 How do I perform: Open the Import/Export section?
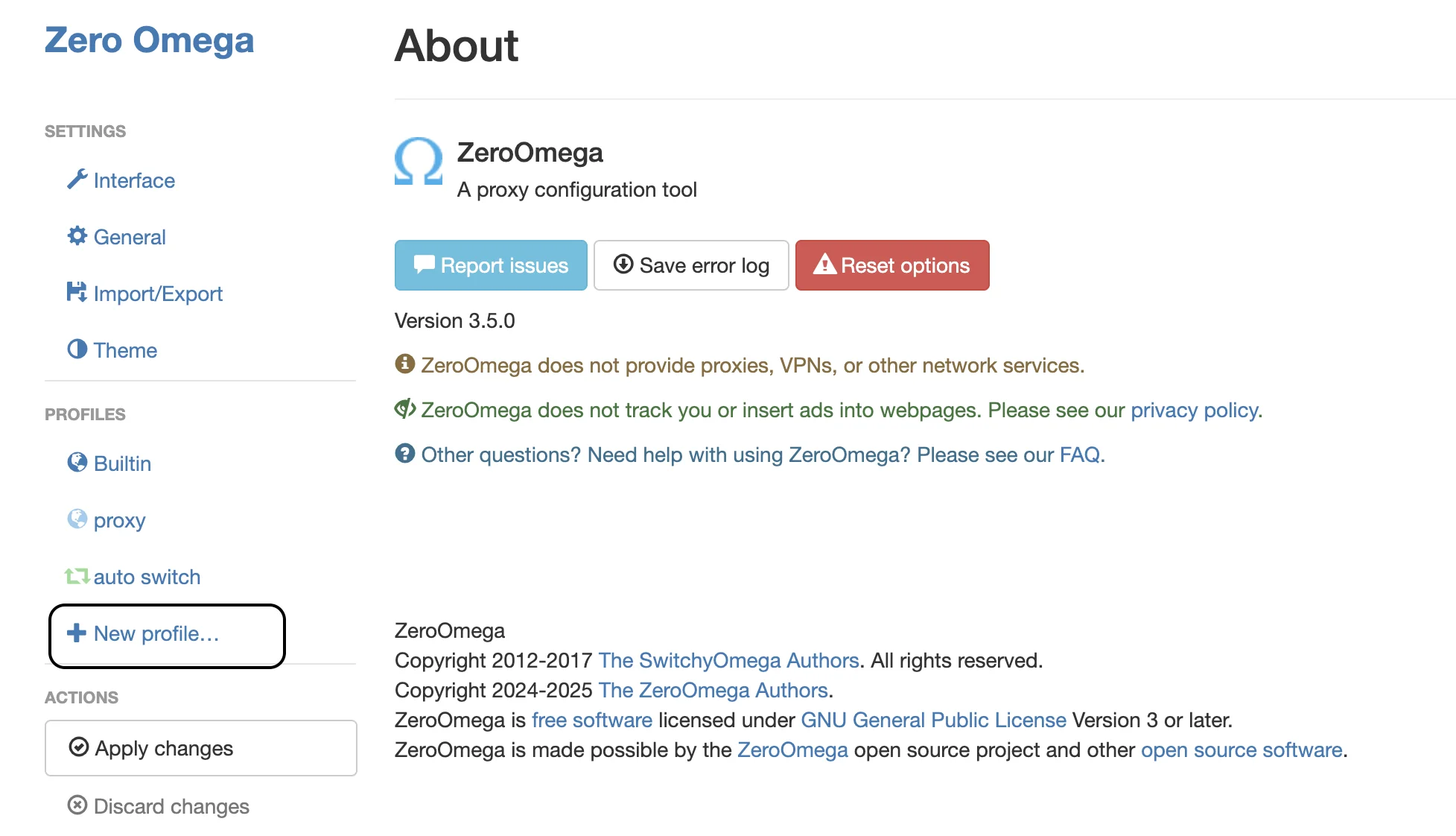click(x=158, y=294)
